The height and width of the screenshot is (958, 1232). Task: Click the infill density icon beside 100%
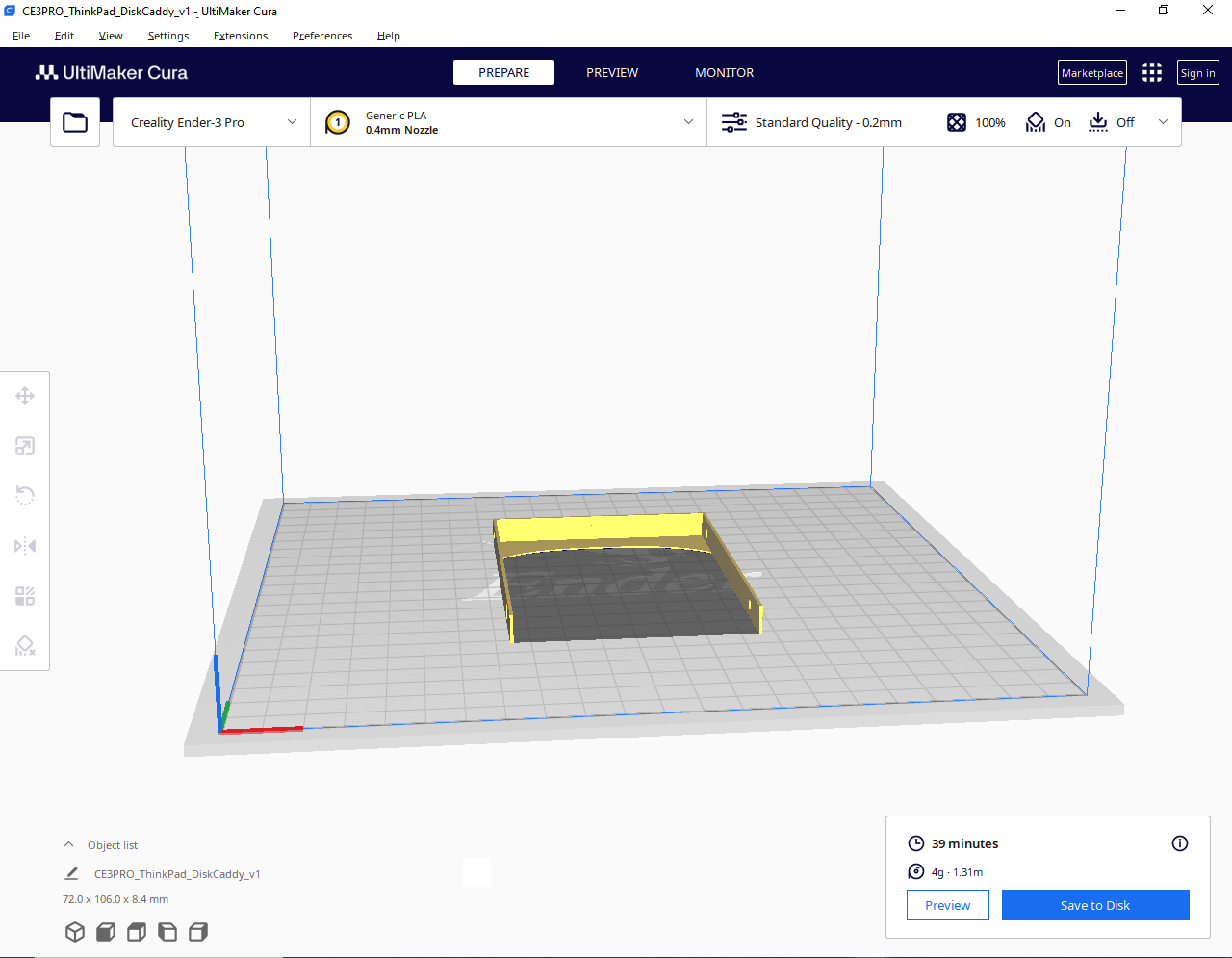click(957, 122)
